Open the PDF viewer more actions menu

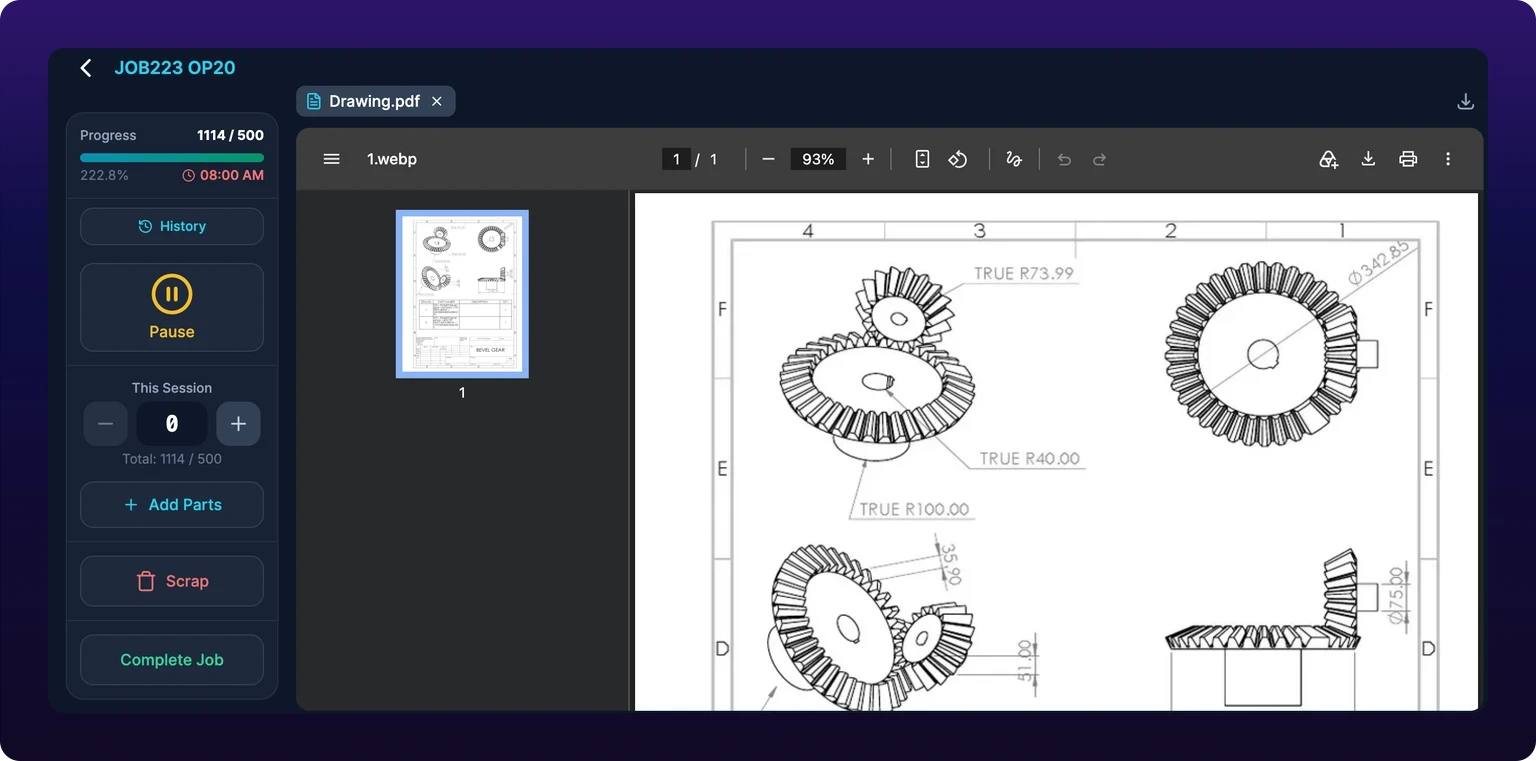(x=1448, y=159)
